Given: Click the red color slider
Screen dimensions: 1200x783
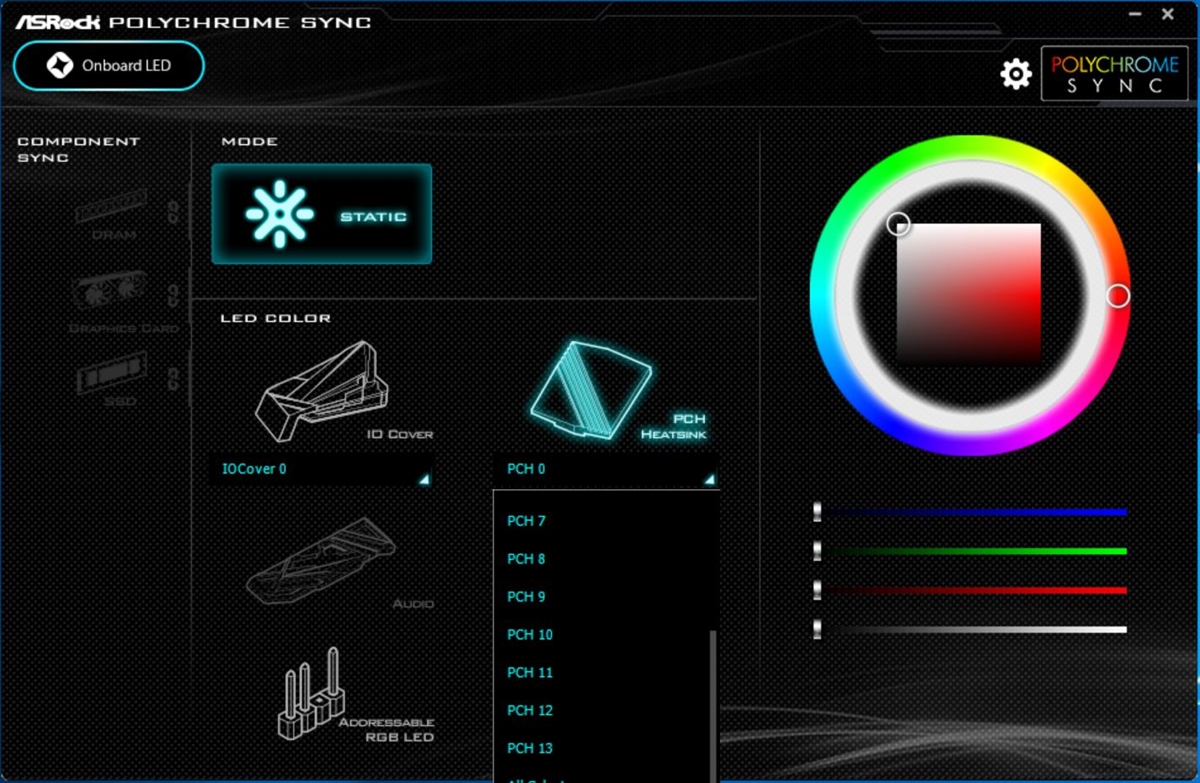Looking at the screenshot, I should [971, 590].
